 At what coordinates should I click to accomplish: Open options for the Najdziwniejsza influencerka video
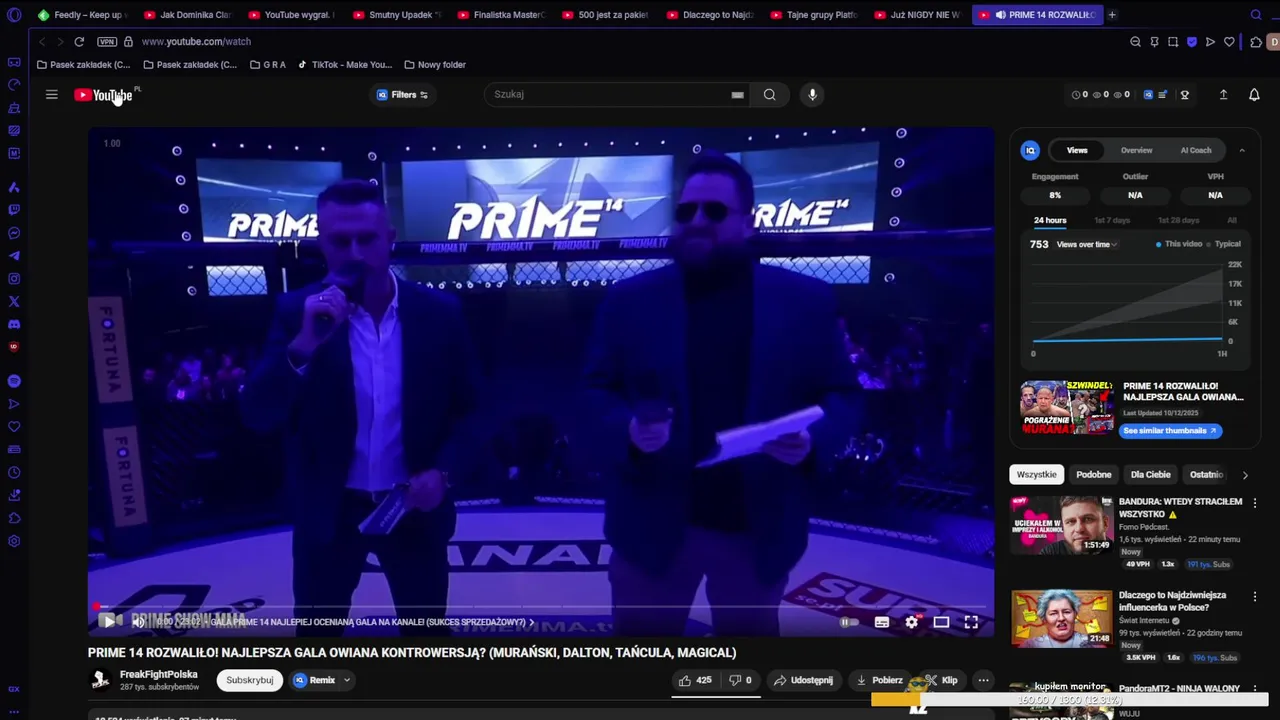click(1254, 596)
